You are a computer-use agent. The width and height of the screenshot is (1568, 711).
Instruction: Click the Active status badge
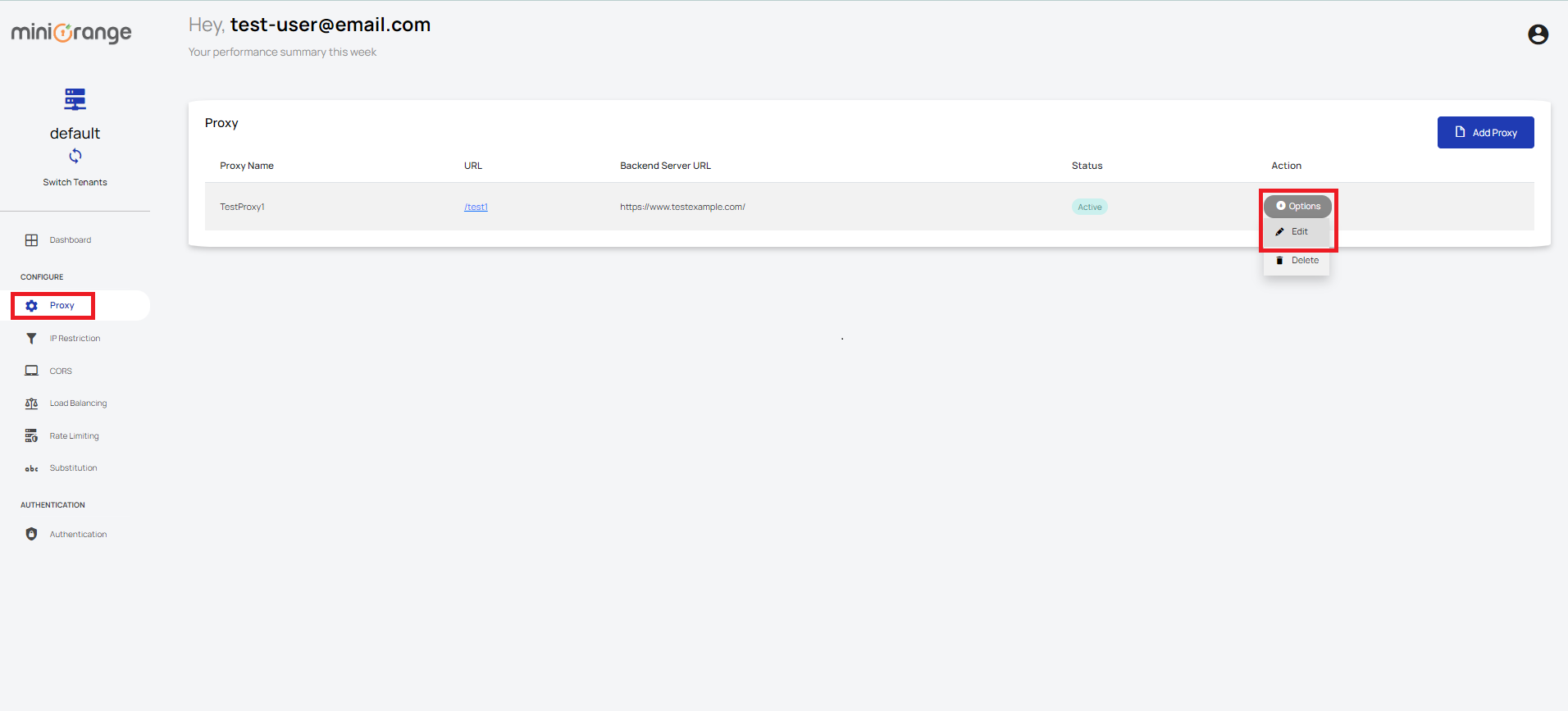[x=1089, y=207]
